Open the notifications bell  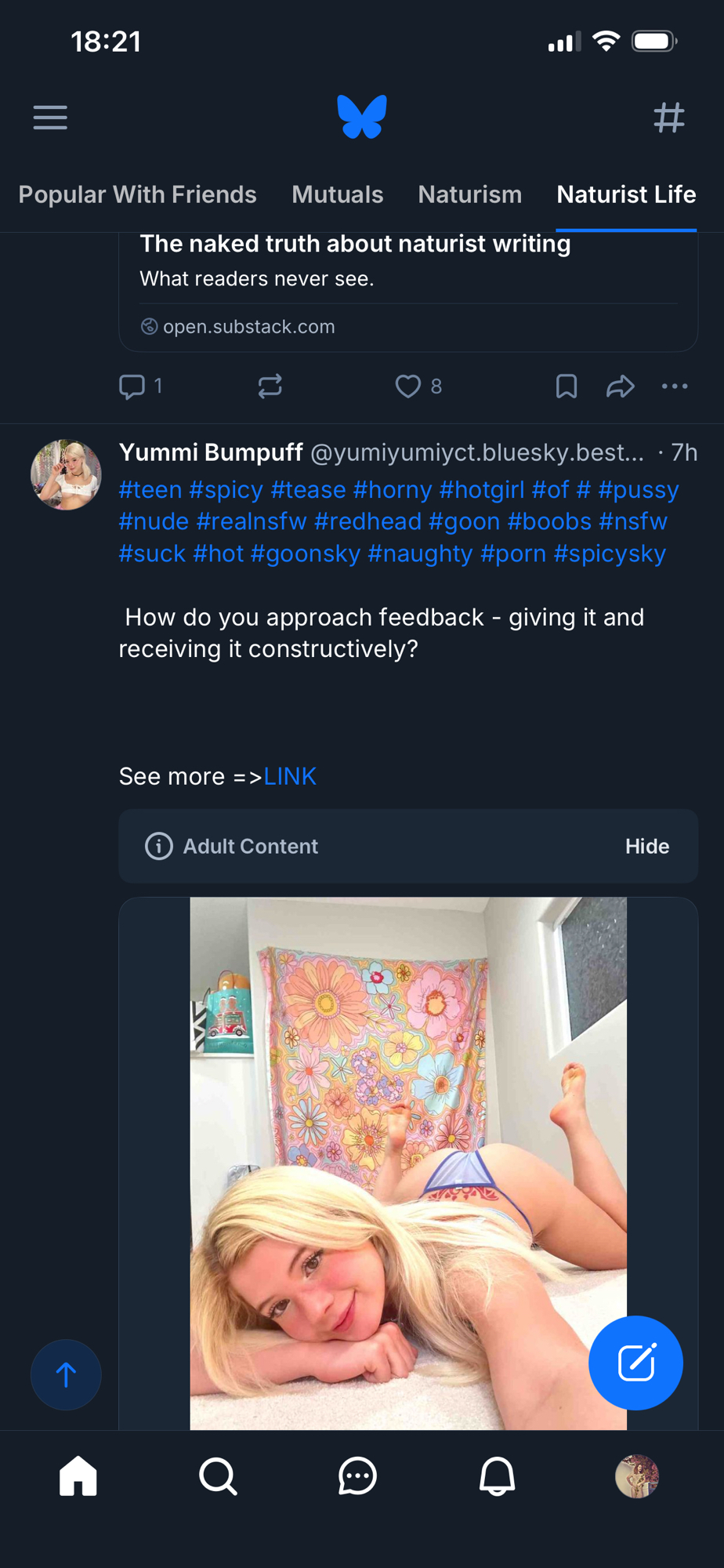(497, 1477)
